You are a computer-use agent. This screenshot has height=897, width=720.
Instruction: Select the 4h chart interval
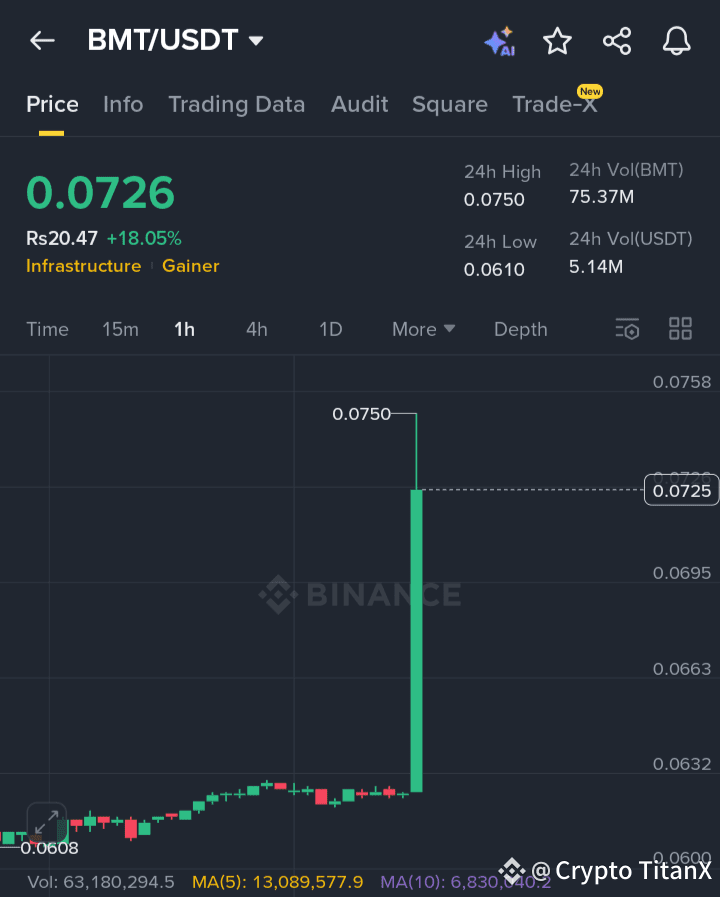tap(256, 330)
